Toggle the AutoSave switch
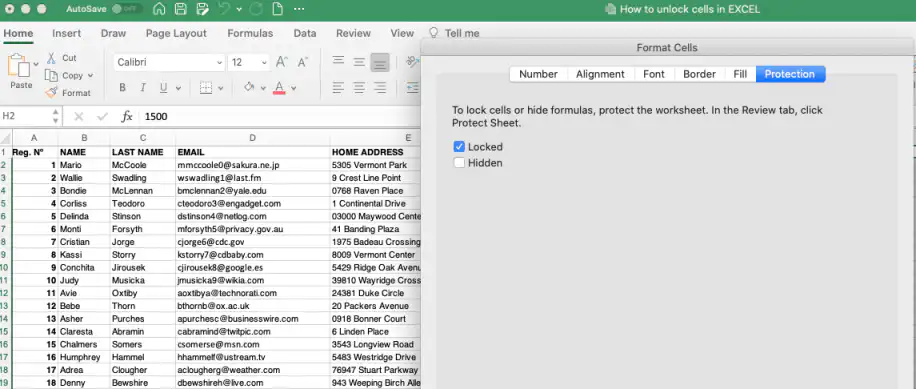 pos(126,9)
